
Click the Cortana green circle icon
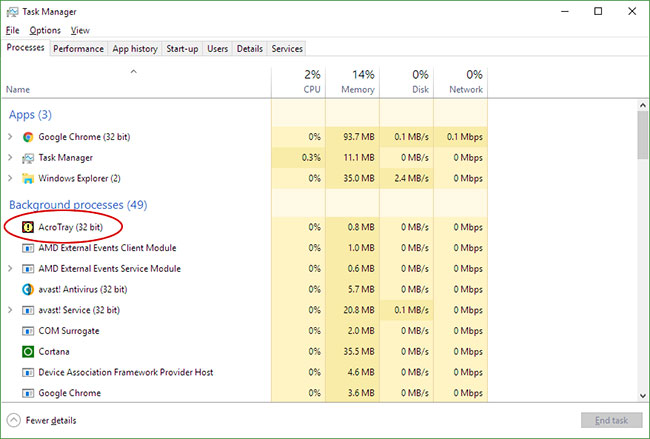pyautogui.click(x=28, y=352)
